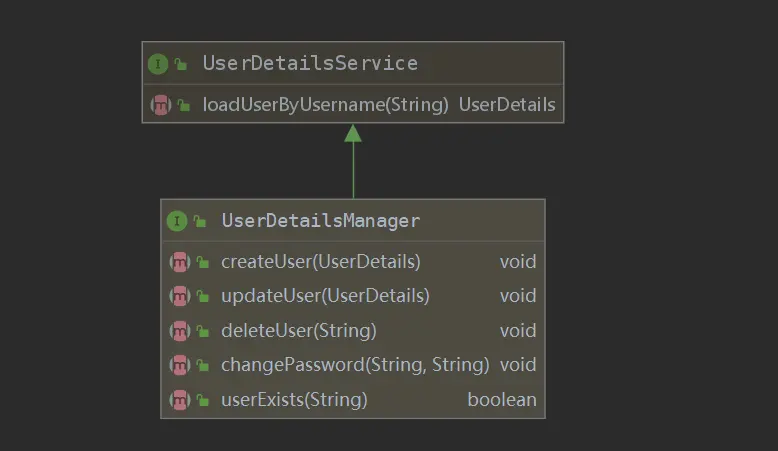The height and width of the screenshot is (451, 778).
Task: Click the boolean return type of userExists
Action: [501, 400]
